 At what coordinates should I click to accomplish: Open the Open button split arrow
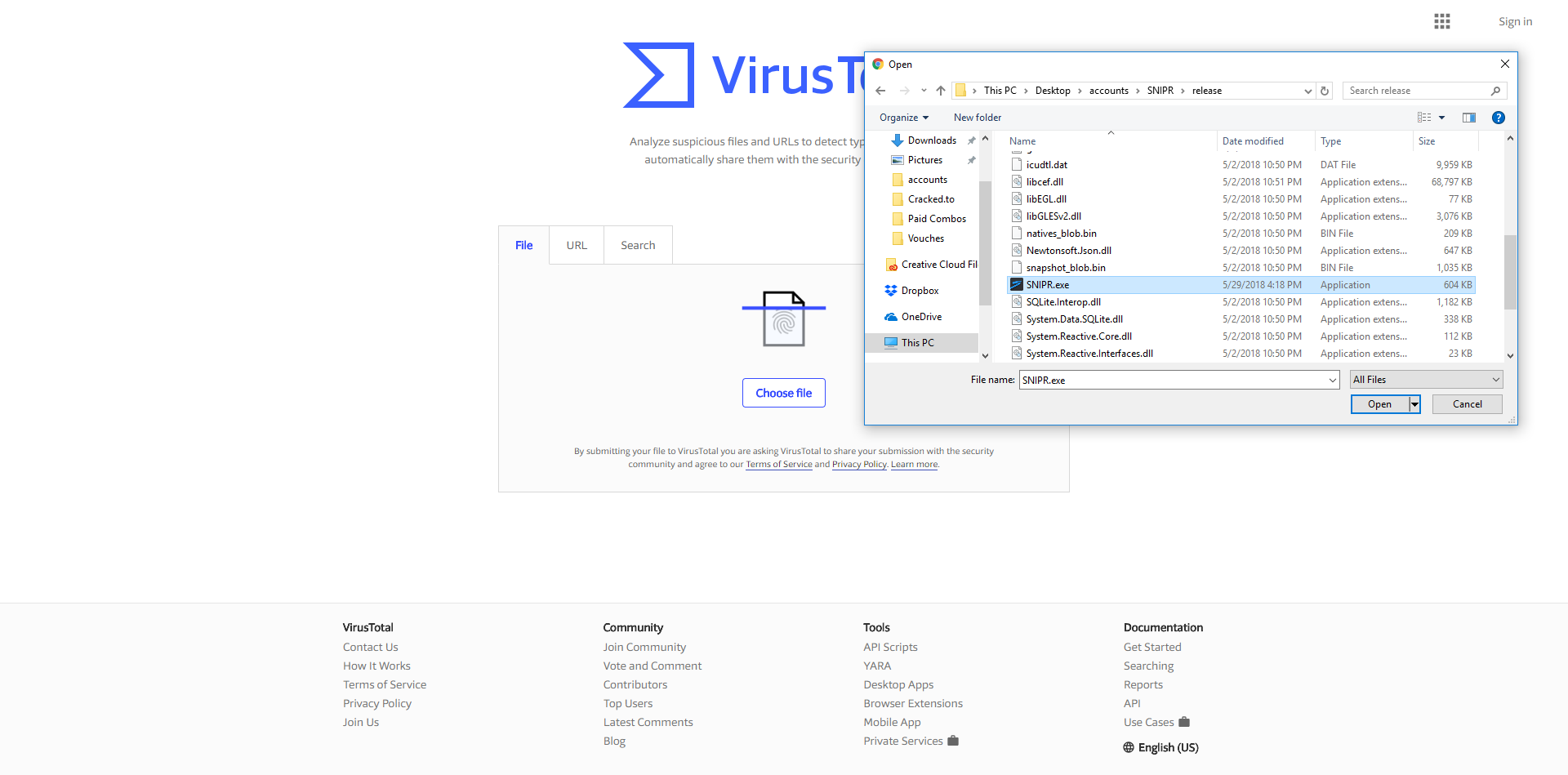(x=1414, y=404)
